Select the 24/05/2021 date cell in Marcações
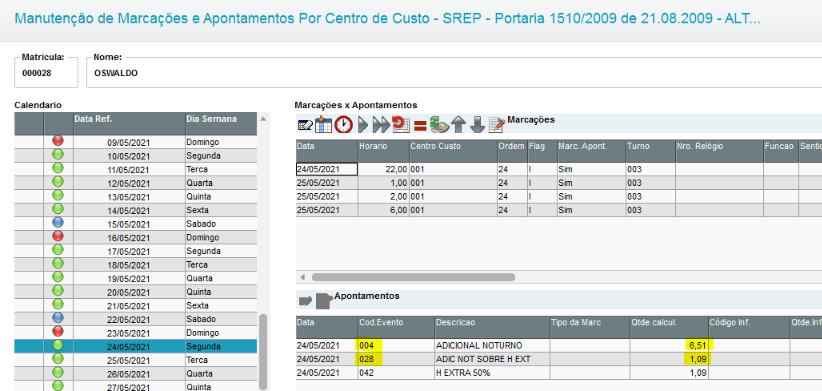The width and height of the screenshot is (822, 391). (327, 169)
